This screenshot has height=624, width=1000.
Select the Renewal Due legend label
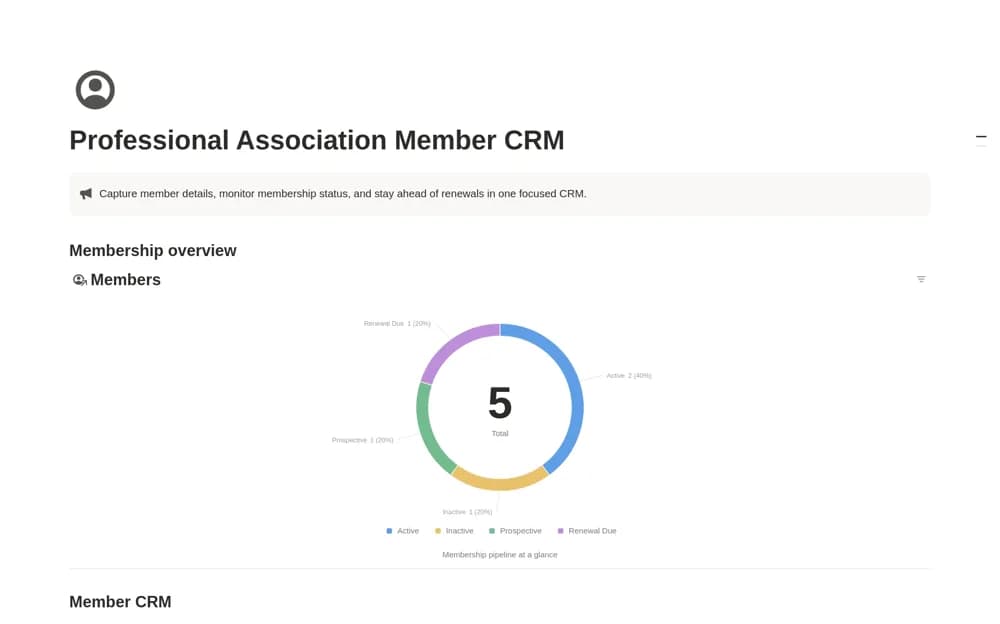(x=592, y=531)
